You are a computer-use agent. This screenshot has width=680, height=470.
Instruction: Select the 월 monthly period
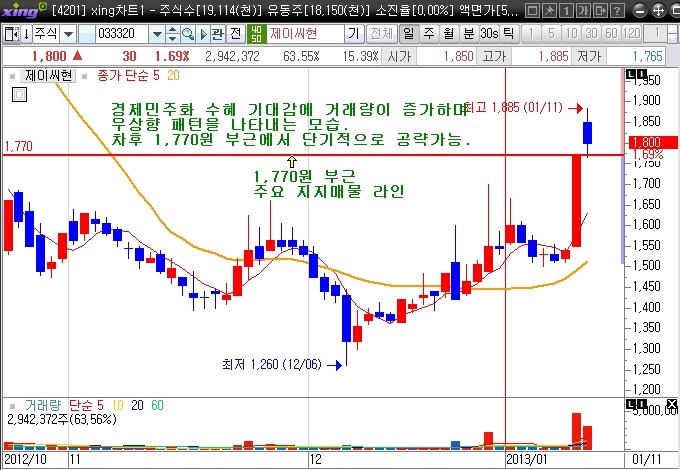449,34
